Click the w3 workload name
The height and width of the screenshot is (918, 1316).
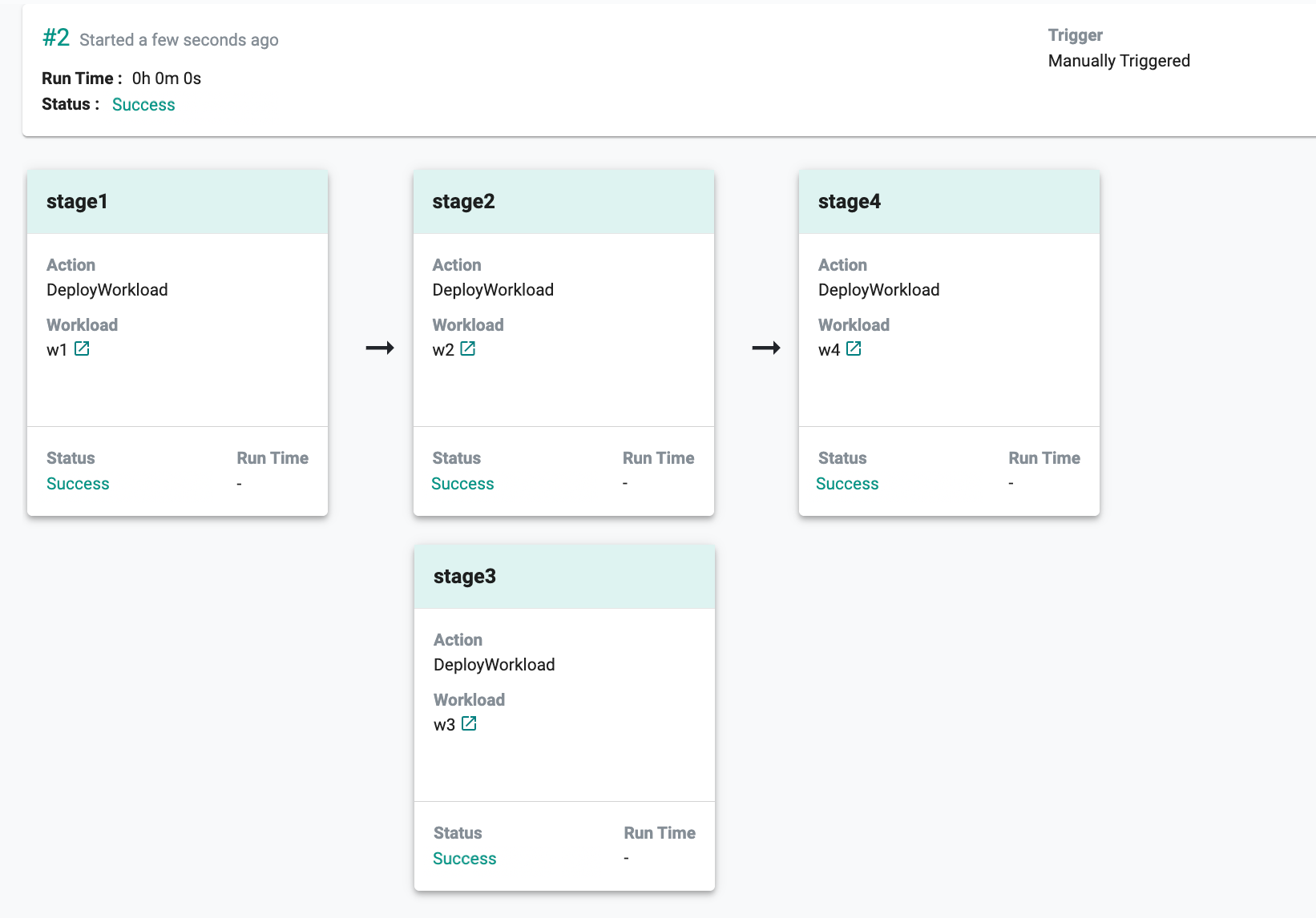444,725
